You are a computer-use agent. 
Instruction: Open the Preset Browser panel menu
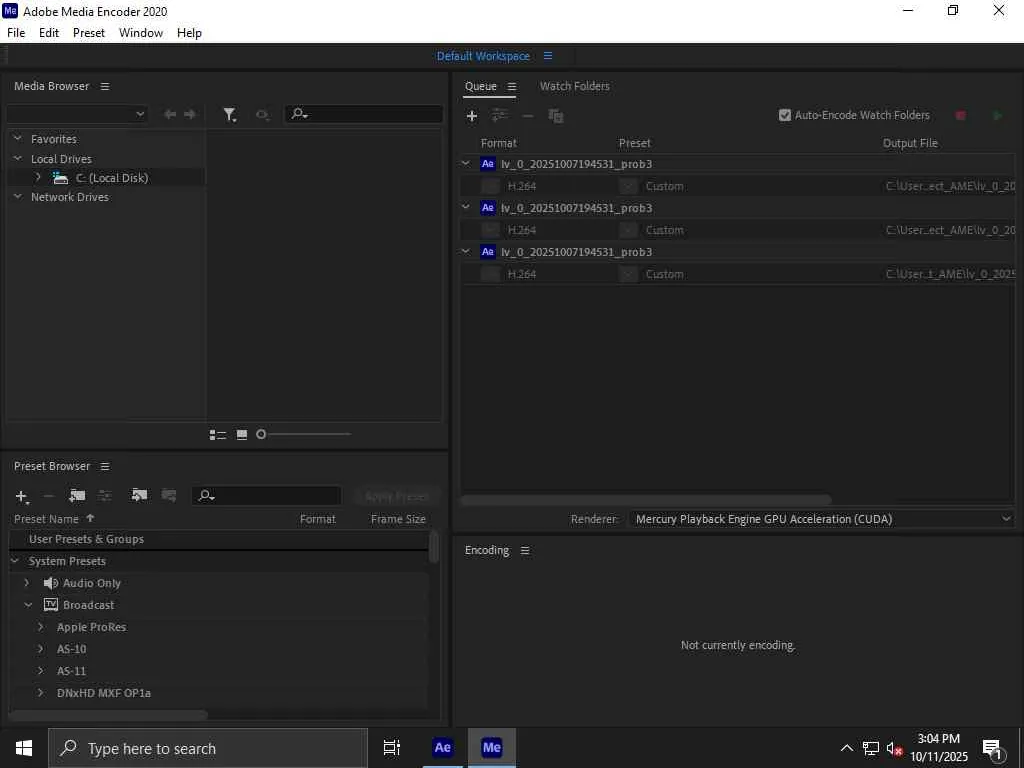(x=104, y=466)
